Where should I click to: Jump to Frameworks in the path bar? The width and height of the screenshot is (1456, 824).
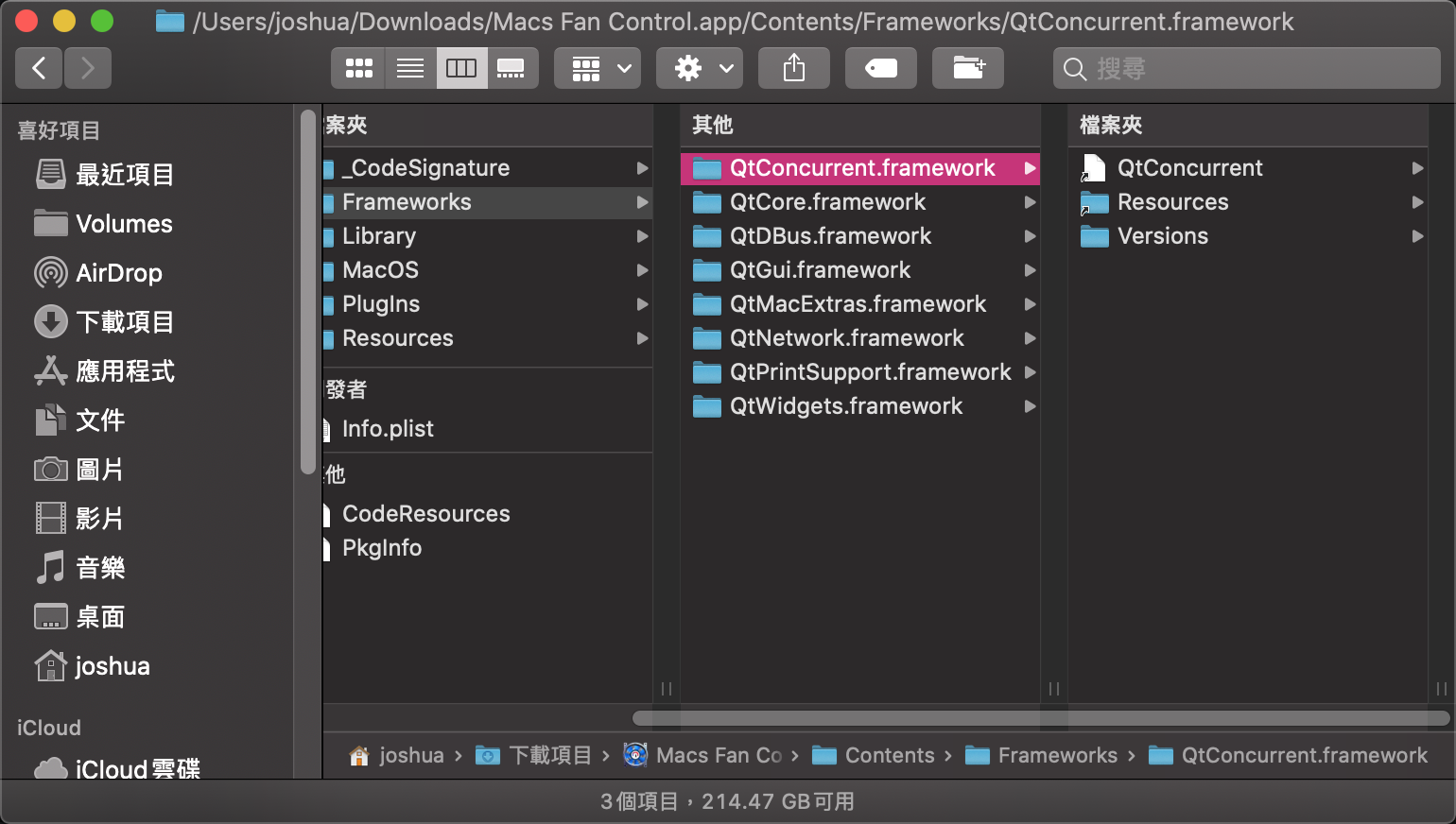click(1042, 755)
